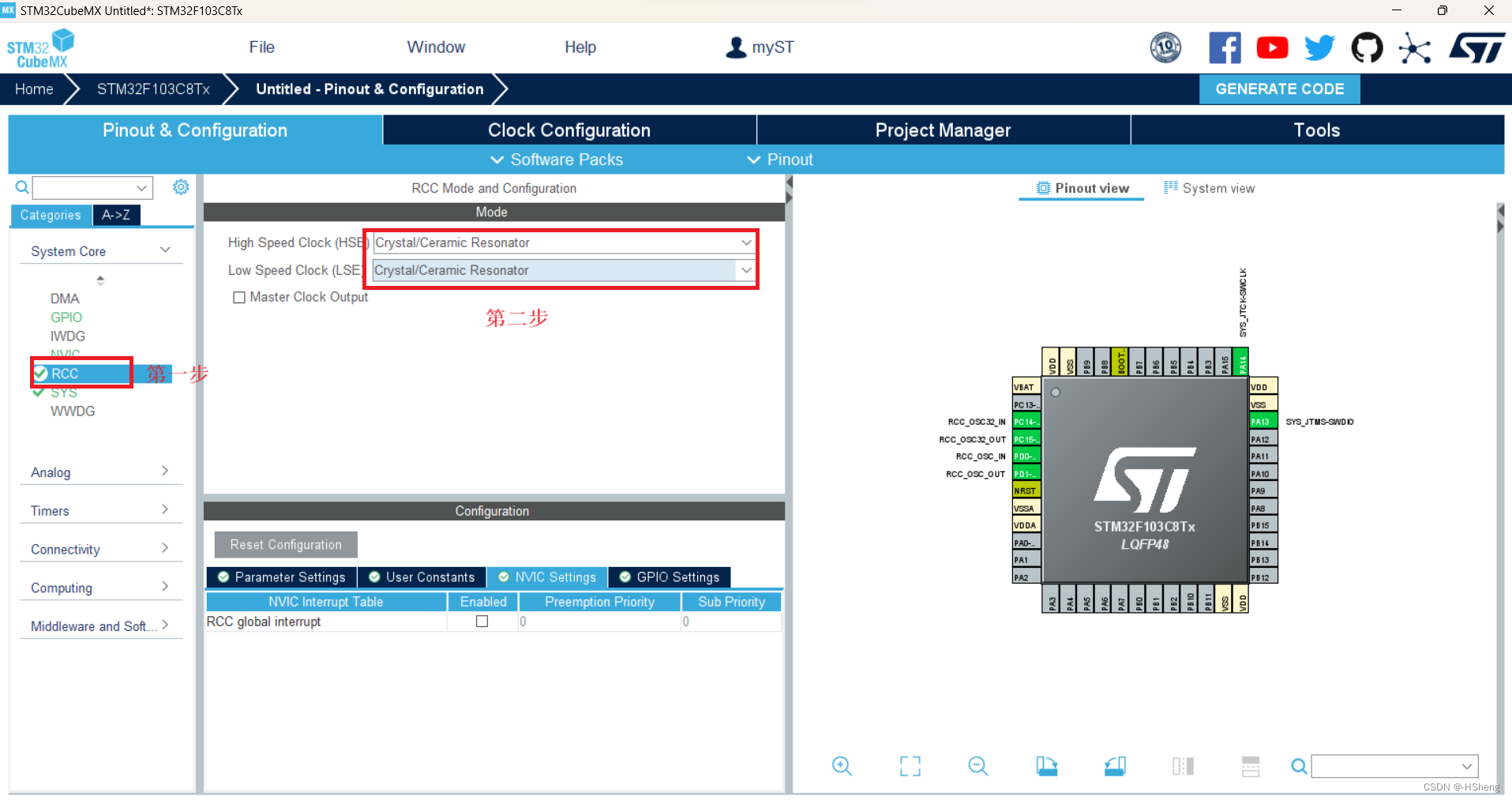Open the STM32CubeMX GitHub page icon
This screenshot has height=800, width=1512.
[x=1368, y=47]
